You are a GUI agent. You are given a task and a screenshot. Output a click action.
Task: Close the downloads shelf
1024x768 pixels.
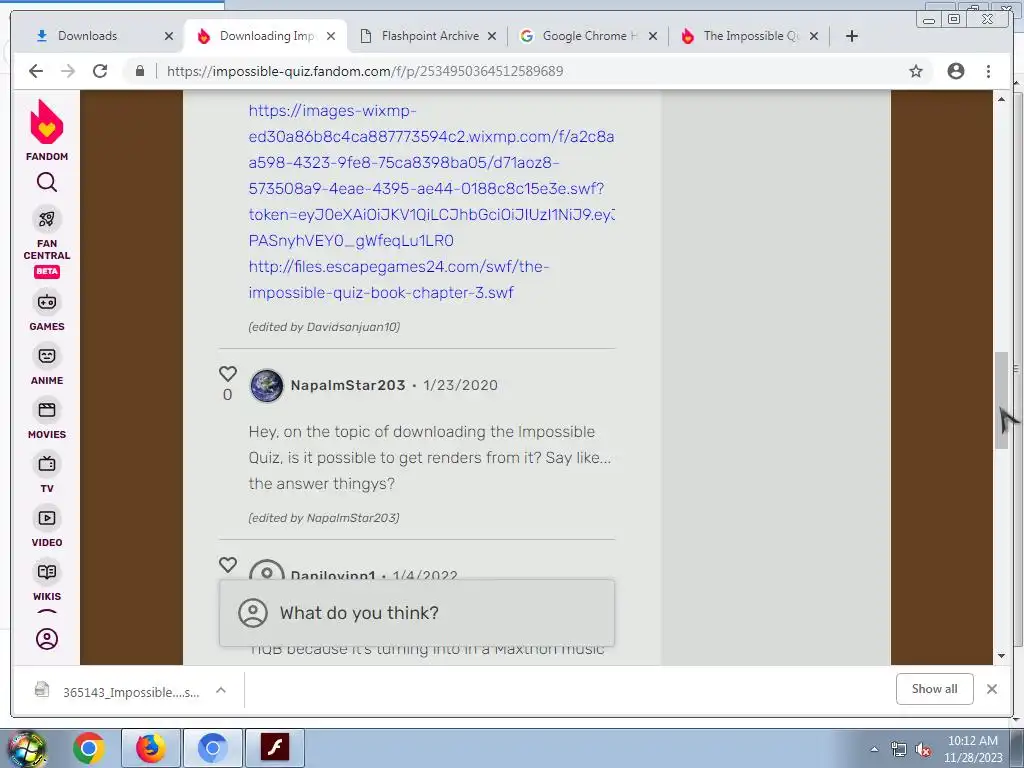991,689
